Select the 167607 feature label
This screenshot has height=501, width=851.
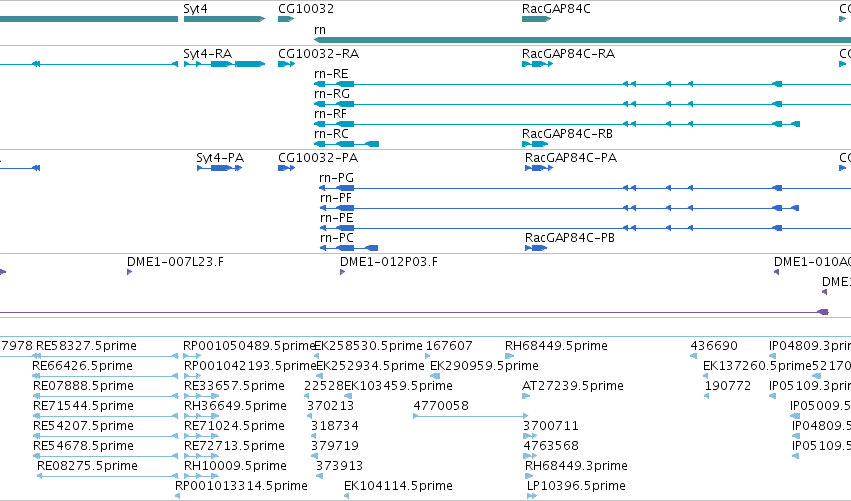449,346
